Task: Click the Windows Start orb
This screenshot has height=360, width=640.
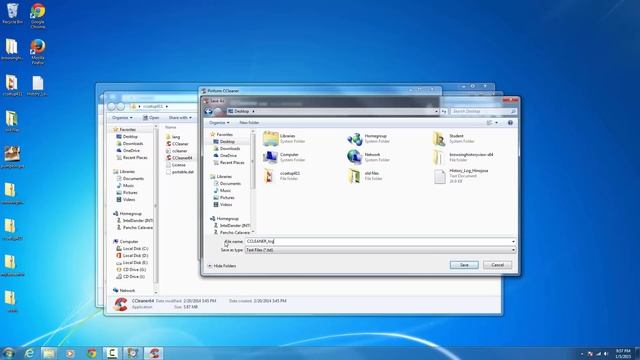Action: pos(9,353)
